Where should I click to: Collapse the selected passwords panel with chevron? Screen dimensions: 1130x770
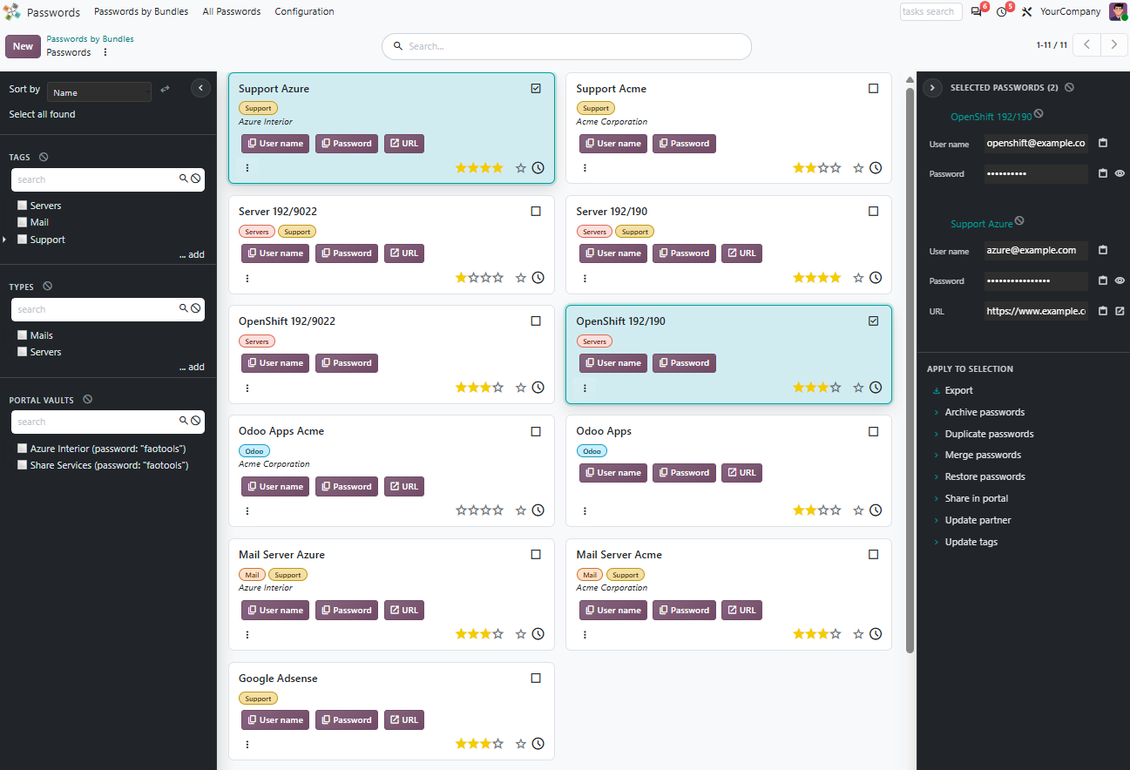[x=932, y=87]
